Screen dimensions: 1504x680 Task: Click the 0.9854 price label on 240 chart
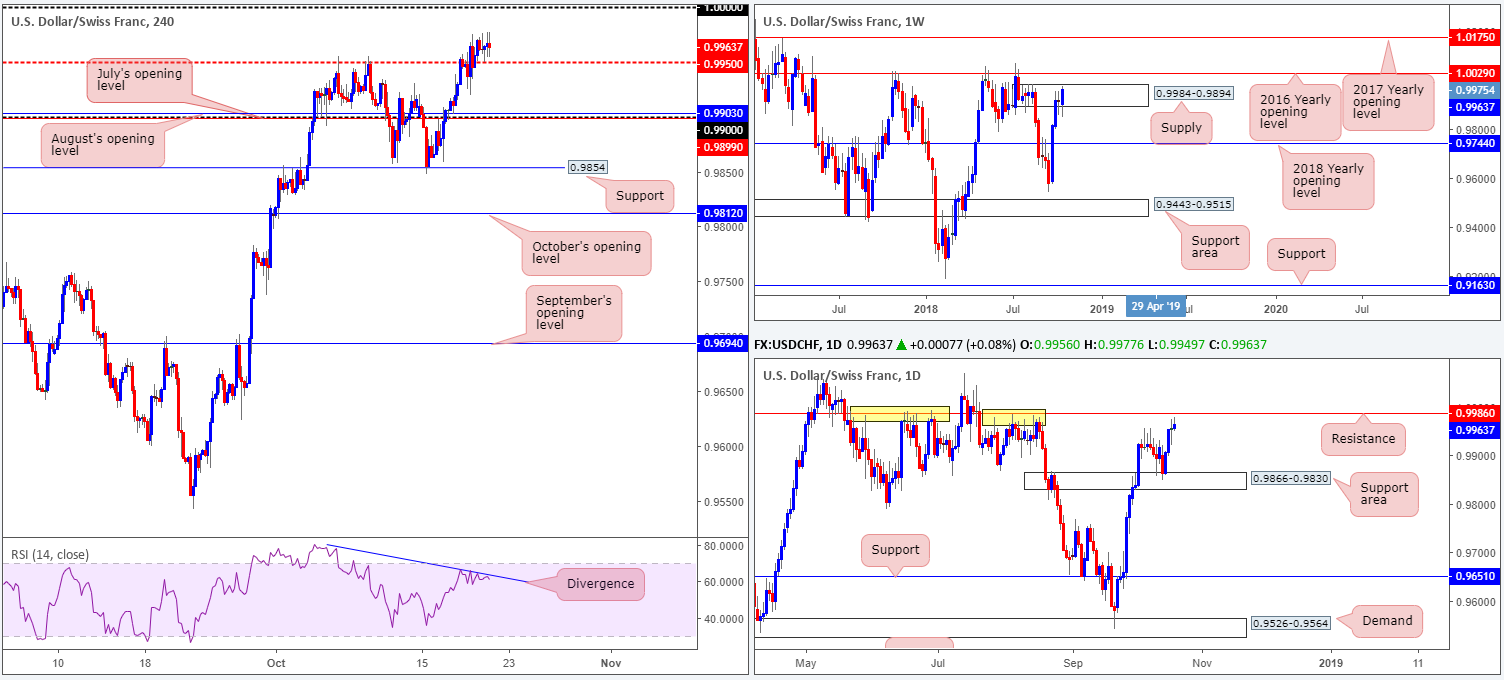(x=587, y=168)
